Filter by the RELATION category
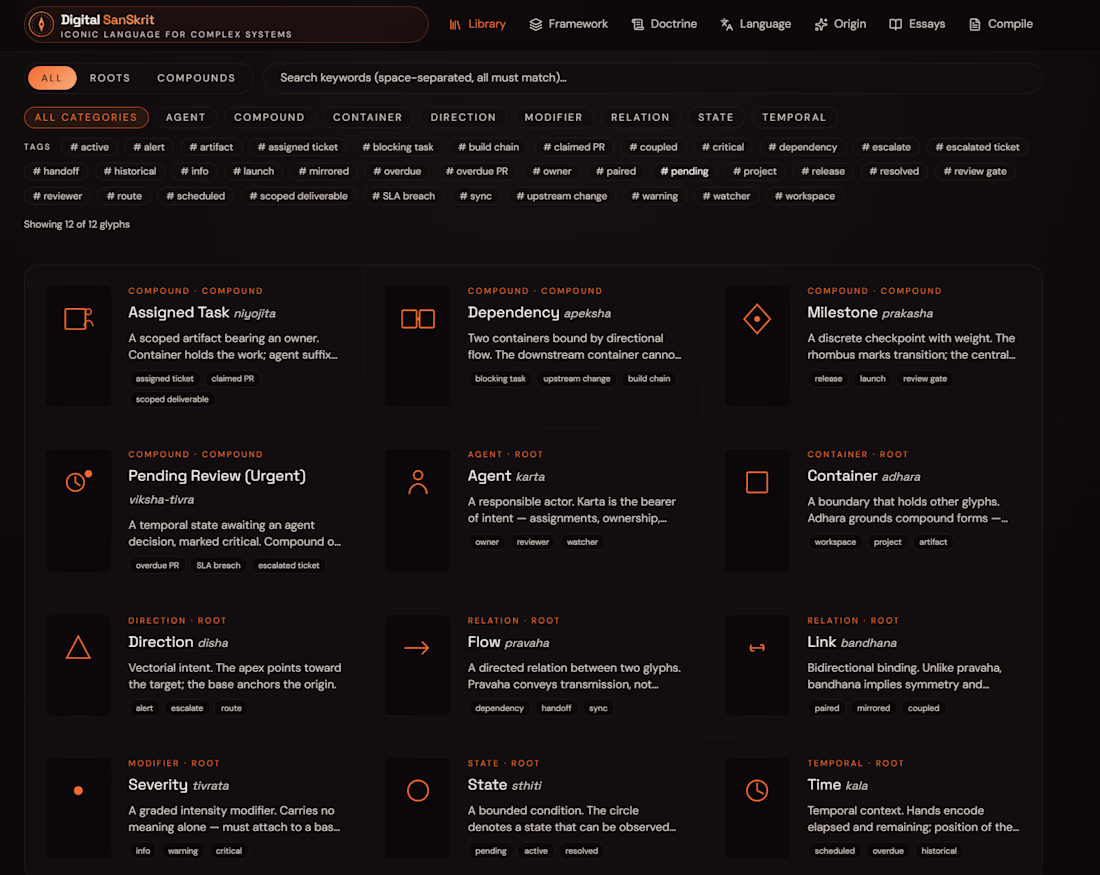This screenshot has height=875, width=1100. [x=640, y=117]
